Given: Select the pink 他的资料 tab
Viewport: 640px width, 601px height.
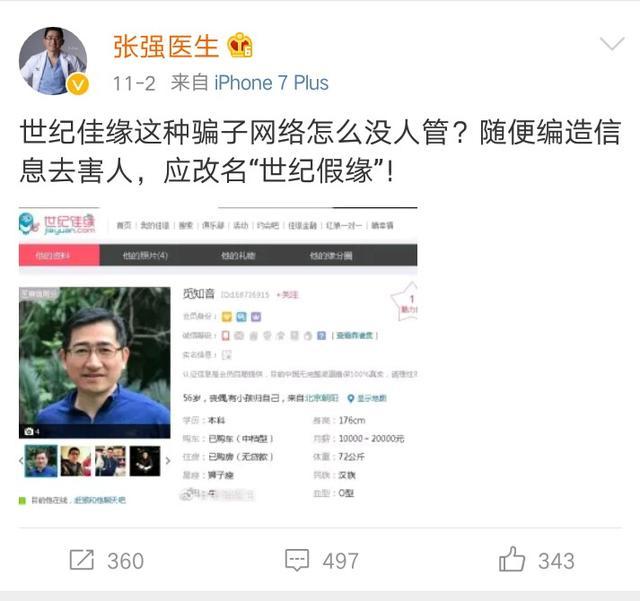Looking at the screenshot, I should point(59,255).
